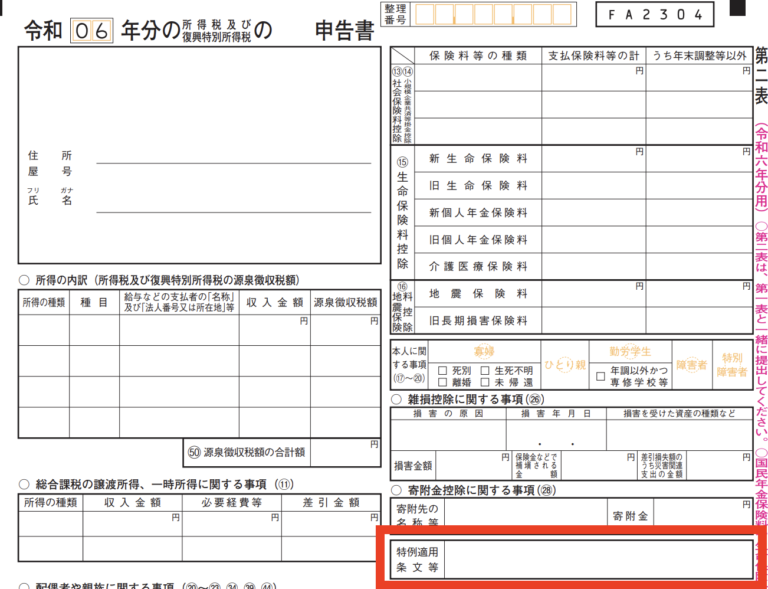The image size is (768, 589).
Task: Circle the 特別障害者 option
Action: [x=732, y=365]
